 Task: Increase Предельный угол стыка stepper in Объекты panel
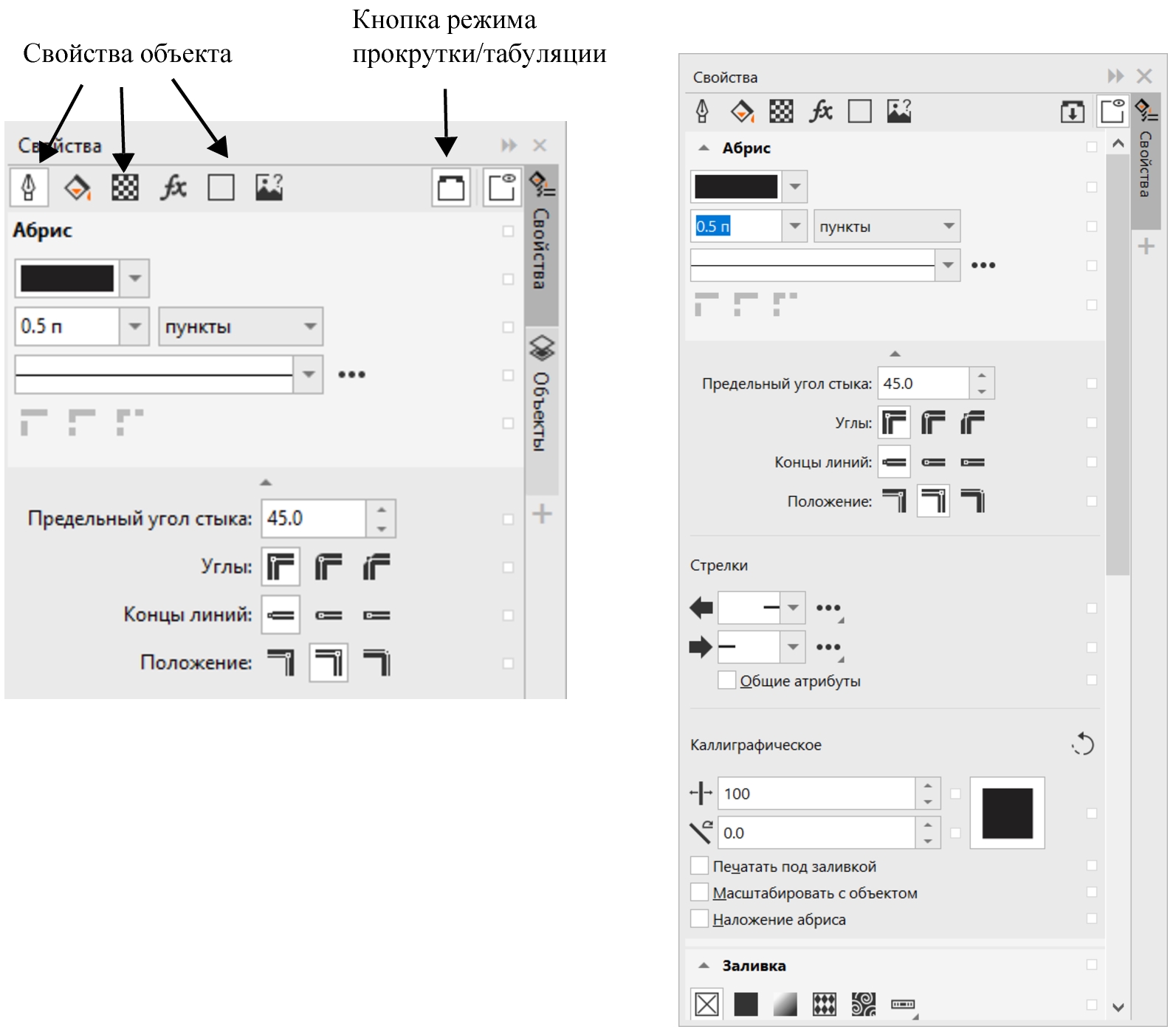382,509
